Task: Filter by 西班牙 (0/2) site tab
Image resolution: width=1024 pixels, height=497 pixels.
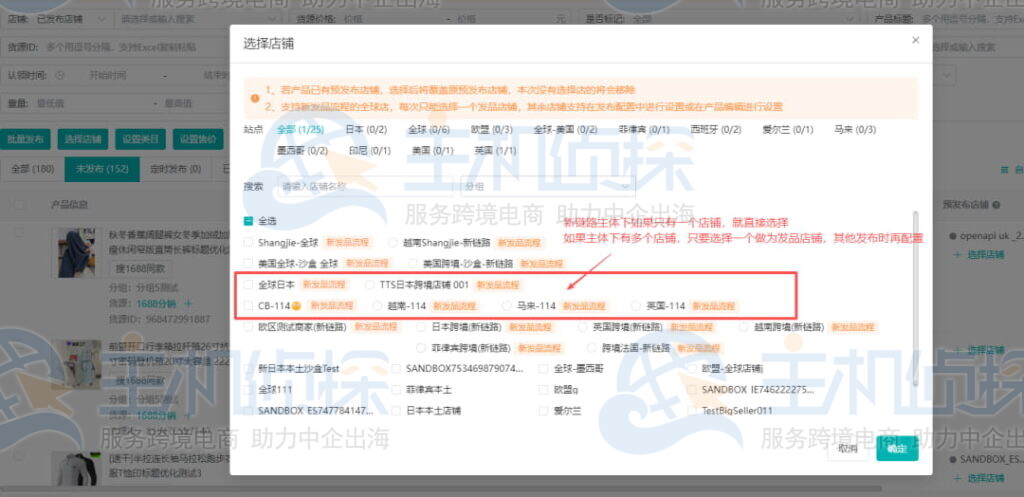Action: coord(716,129)
